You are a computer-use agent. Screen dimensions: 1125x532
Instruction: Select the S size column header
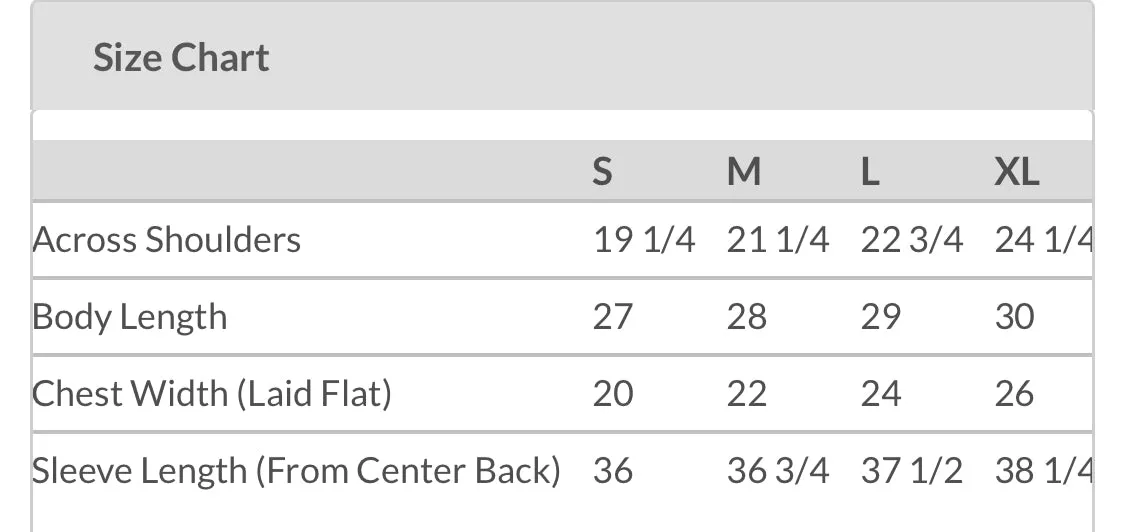click(602, 172)
